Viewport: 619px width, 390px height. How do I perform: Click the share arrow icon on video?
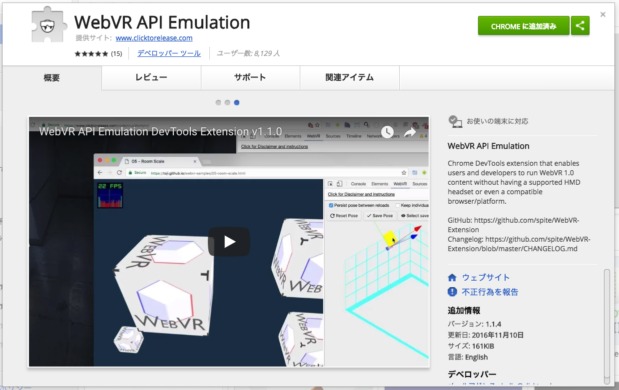coord(410,132)
